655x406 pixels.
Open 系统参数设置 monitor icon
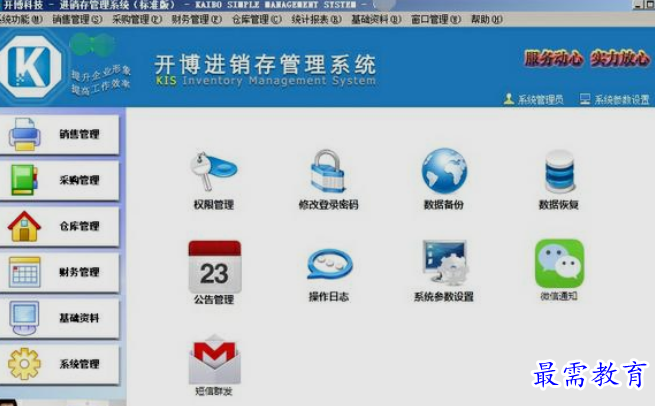coord(445,263)
